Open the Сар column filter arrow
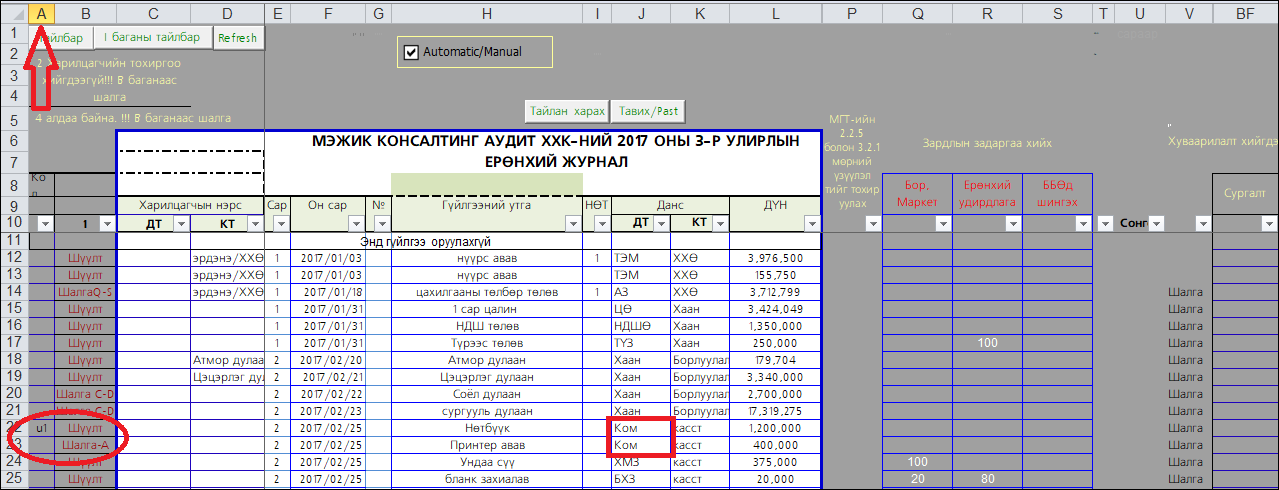 pyautogui.click(x=280, y=224)
